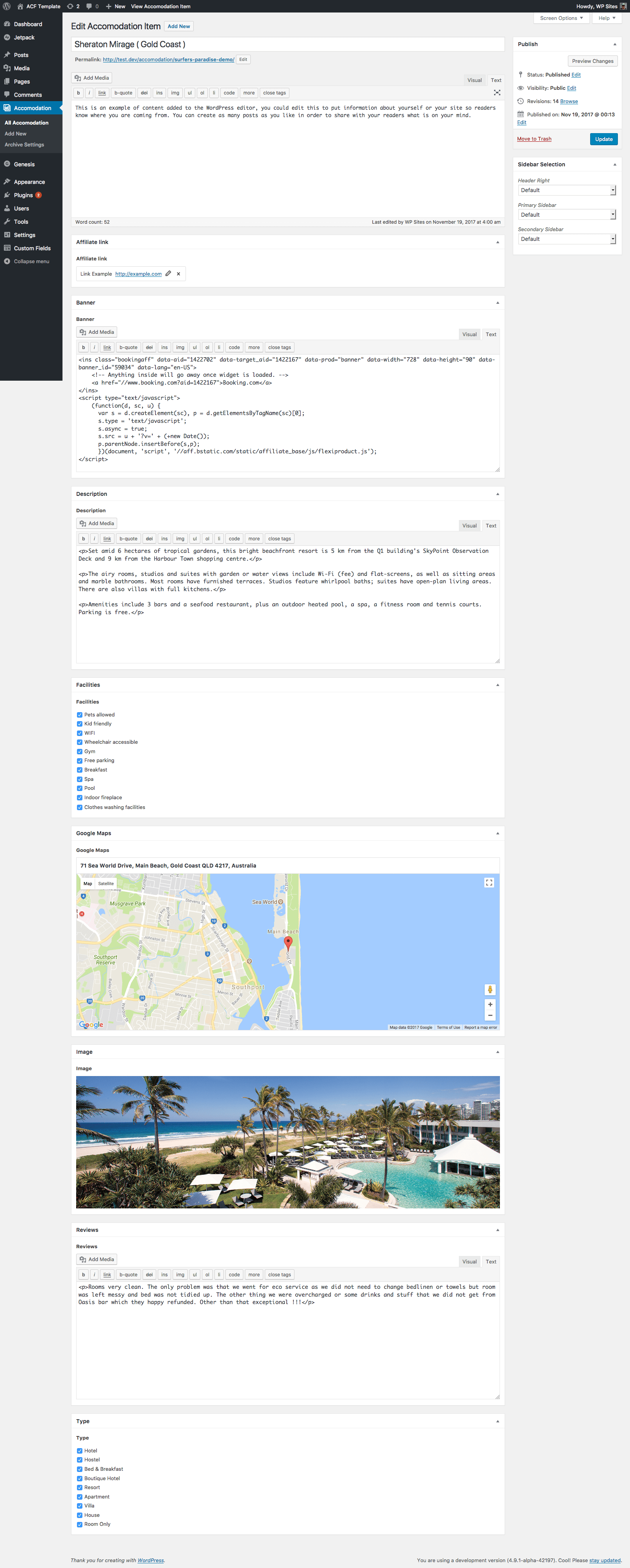Open the Secondary Sidebar dropdown

pyautogui.click(x=567, y=239)
